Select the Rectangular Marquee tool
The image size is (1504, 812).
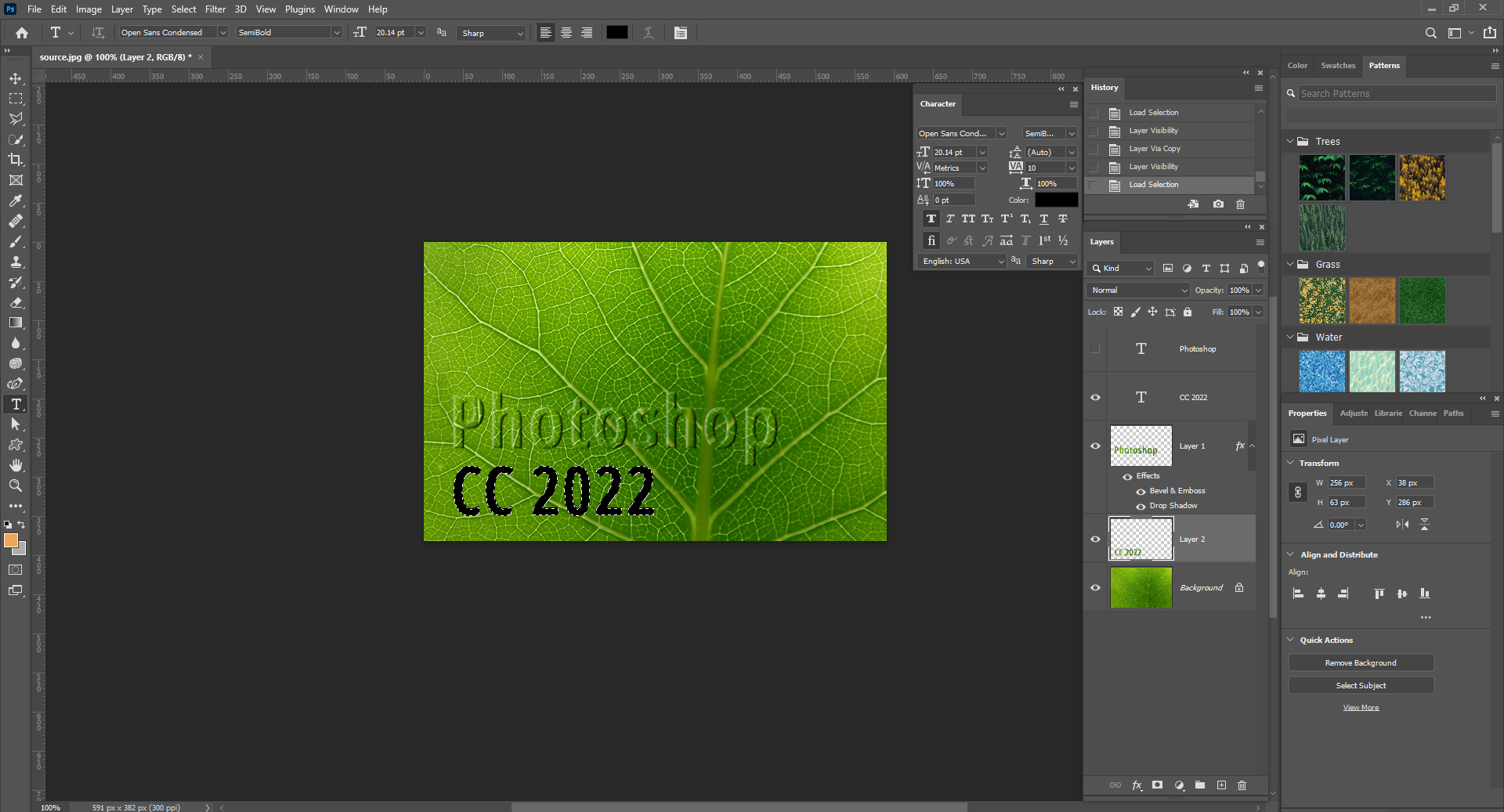click(x=16, y=99)
